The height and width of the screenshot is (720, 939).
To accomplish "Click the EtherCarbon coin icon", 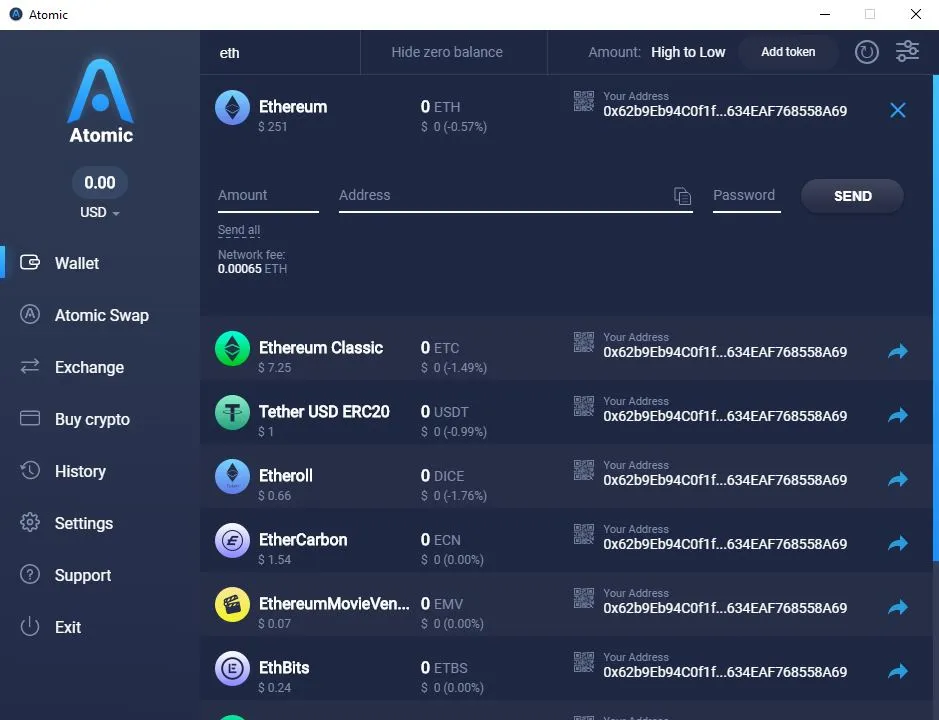I will (232, 541).
